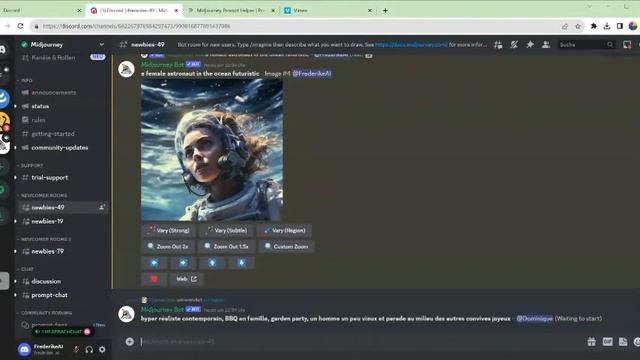This screenshot has width=640, height=360.
Task: Open the inbox icon in header
Action: pyautogui.click(x=627, y=45)
